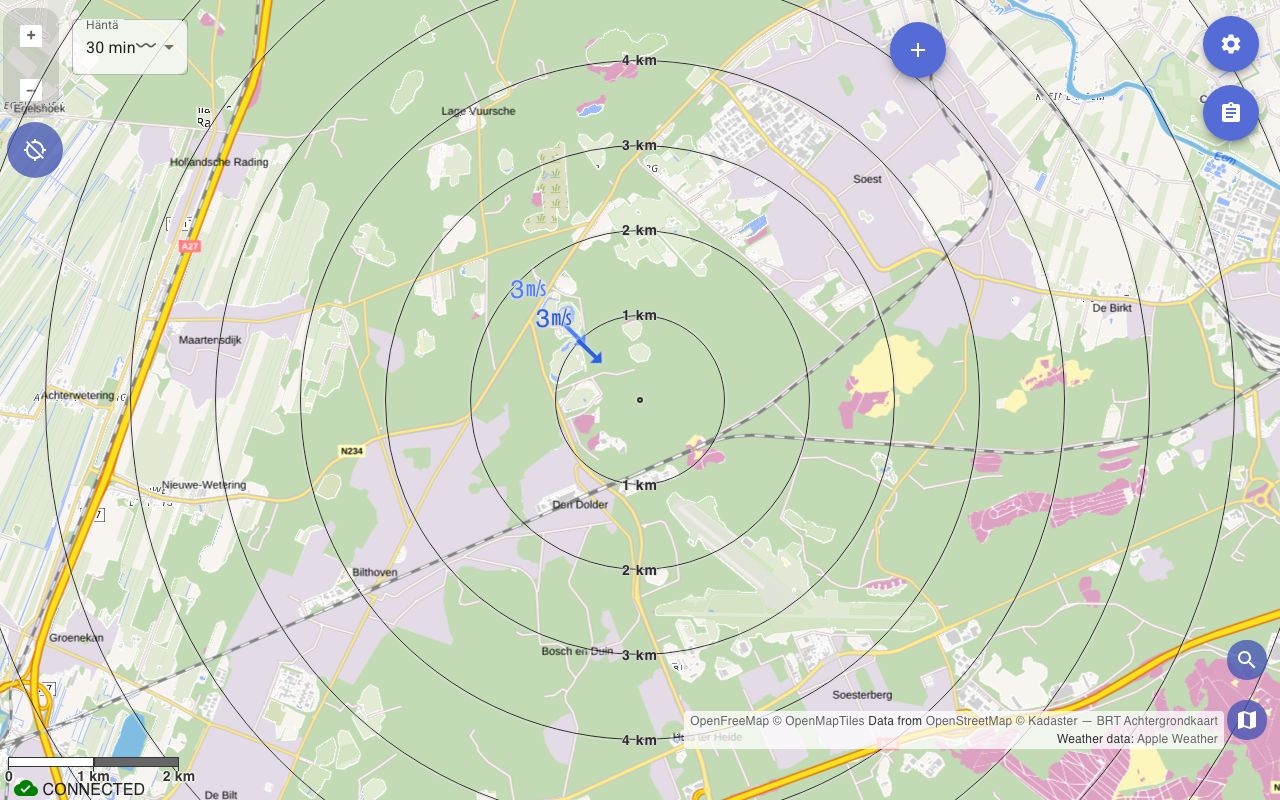Open the Häntä 30 min dropdown
Image resolution: width=1280 pixels, height=800 pixels.
(130, 47)
